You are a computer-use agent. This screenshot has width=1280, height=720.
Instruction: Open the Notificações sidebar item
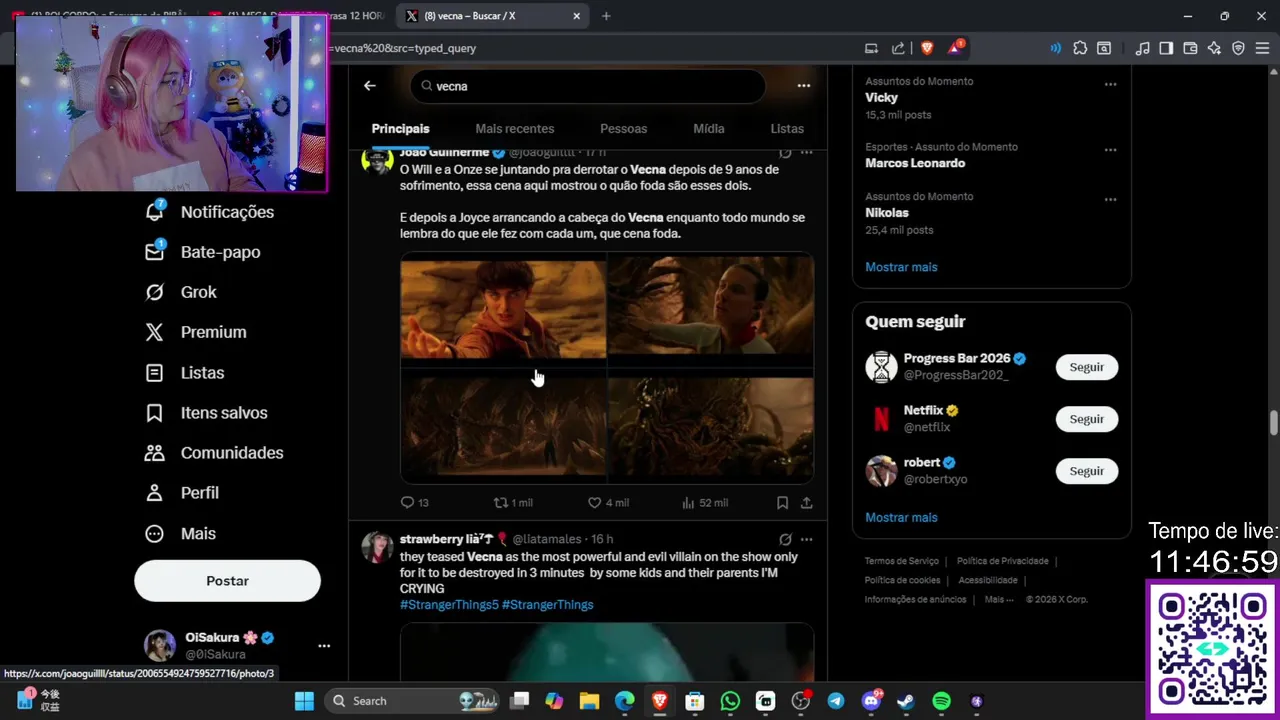click(210, 212)
